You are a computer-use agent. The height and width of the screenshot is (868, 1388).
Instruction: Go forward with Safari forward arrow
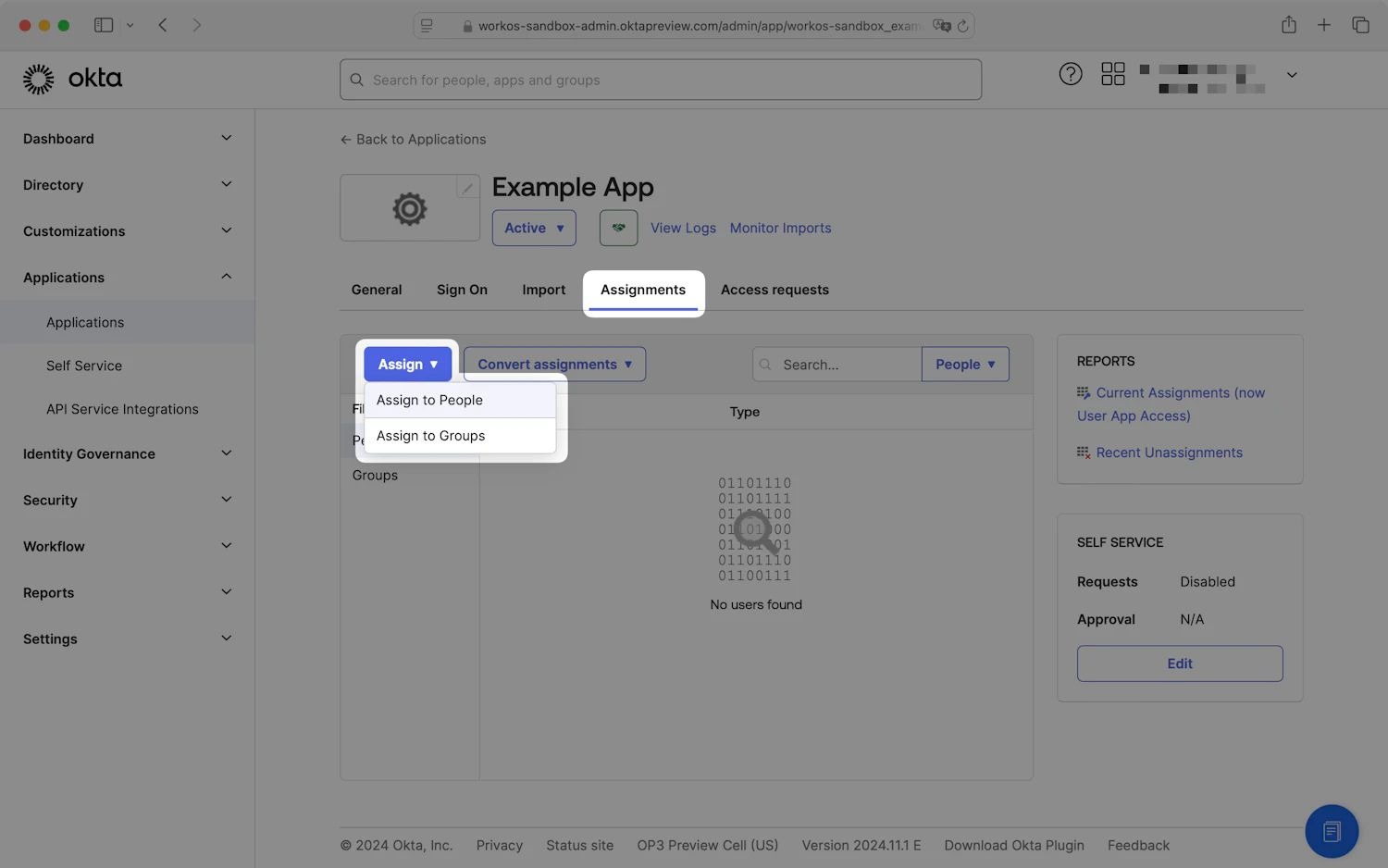(196, 25)
